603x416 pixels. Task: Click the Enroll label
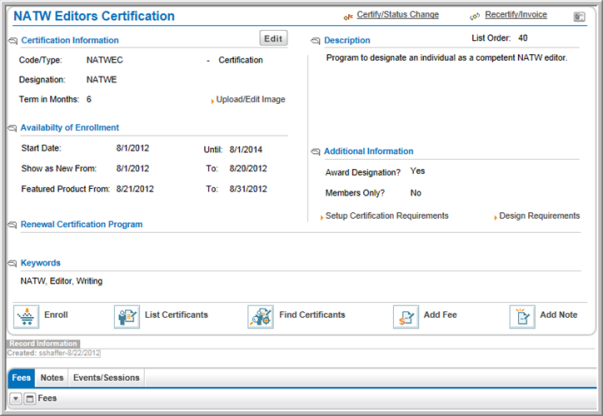click(x=56, y=315)
